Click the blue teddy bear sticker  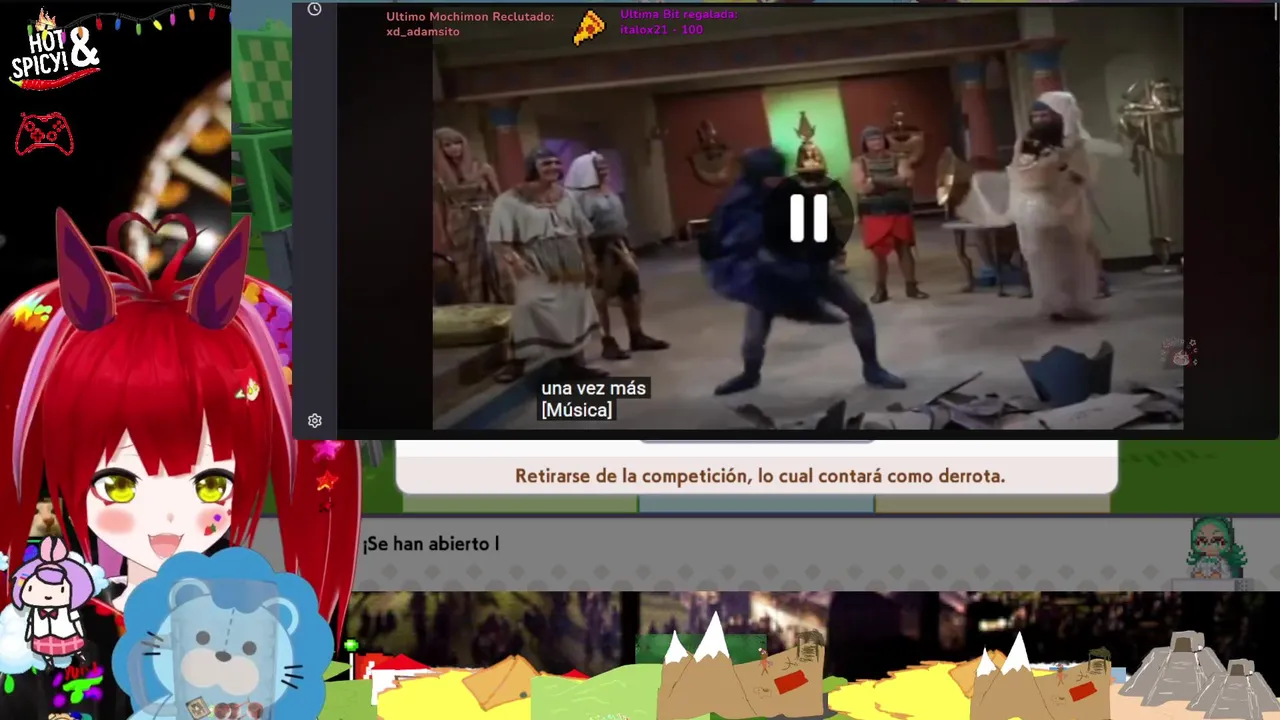[x=222, y=635]
